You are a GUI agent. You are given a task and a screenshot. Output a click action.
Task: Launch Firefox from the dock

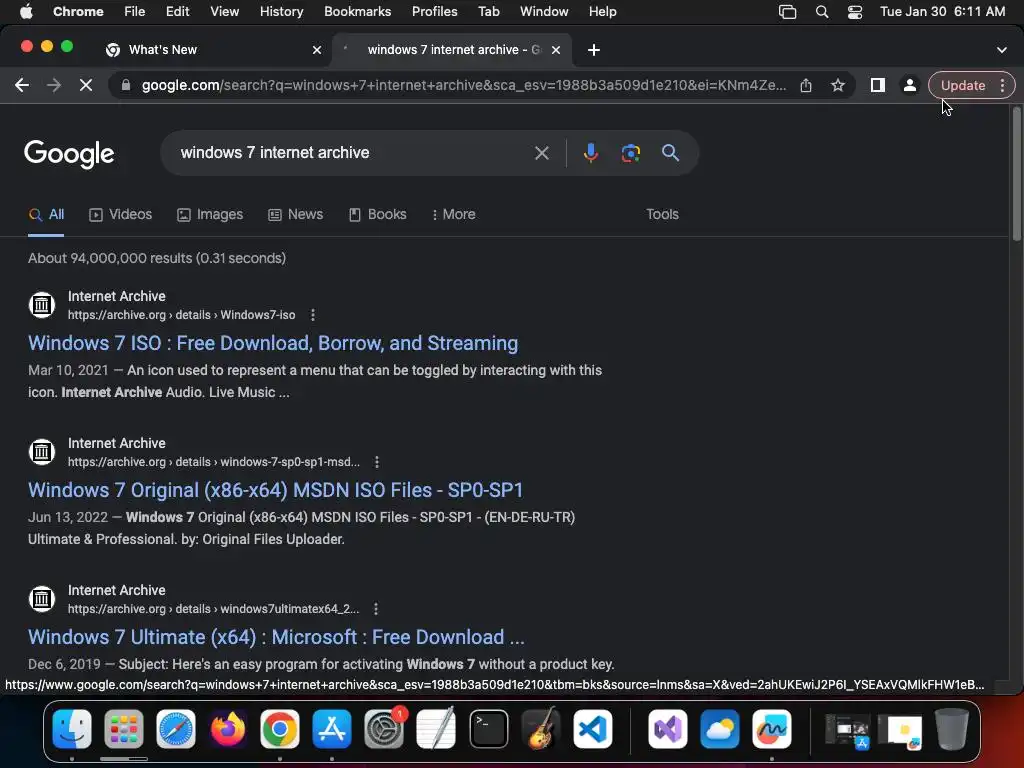click(228, 729)
